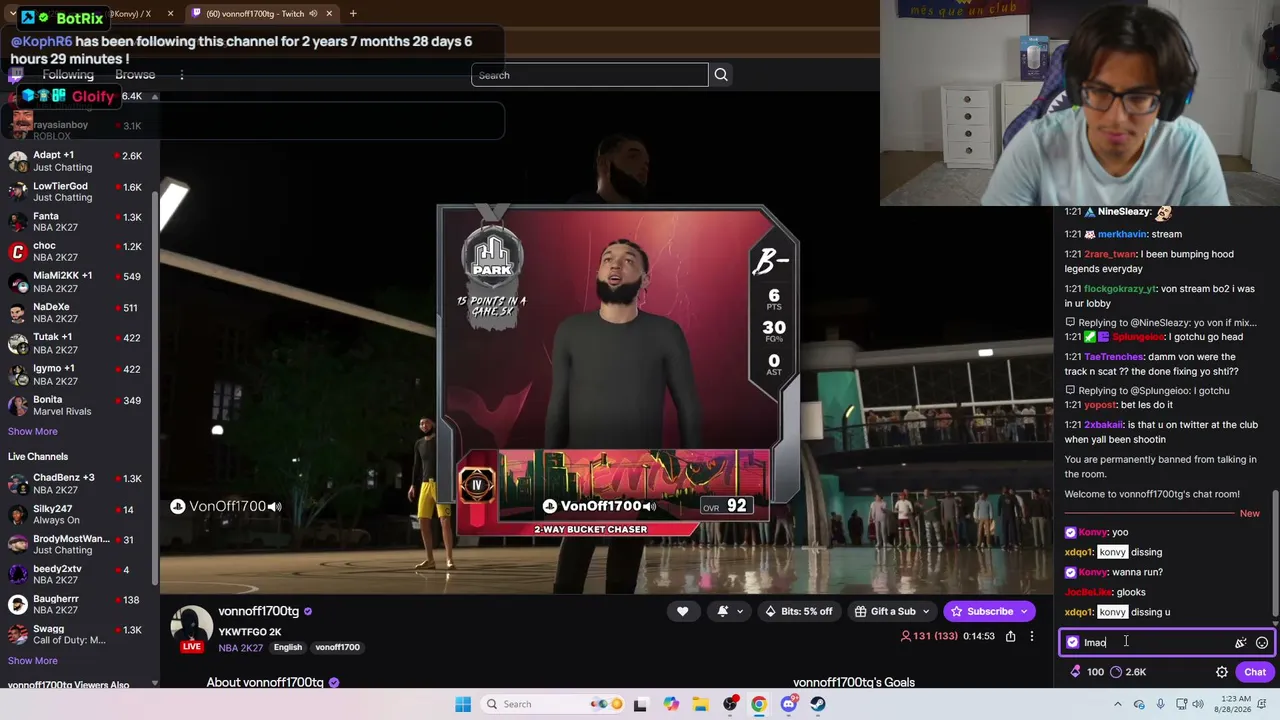Screen dimensions: 1280x720
Task: Switch to Google Chrome on the taskbar
Action: point(759,704)
